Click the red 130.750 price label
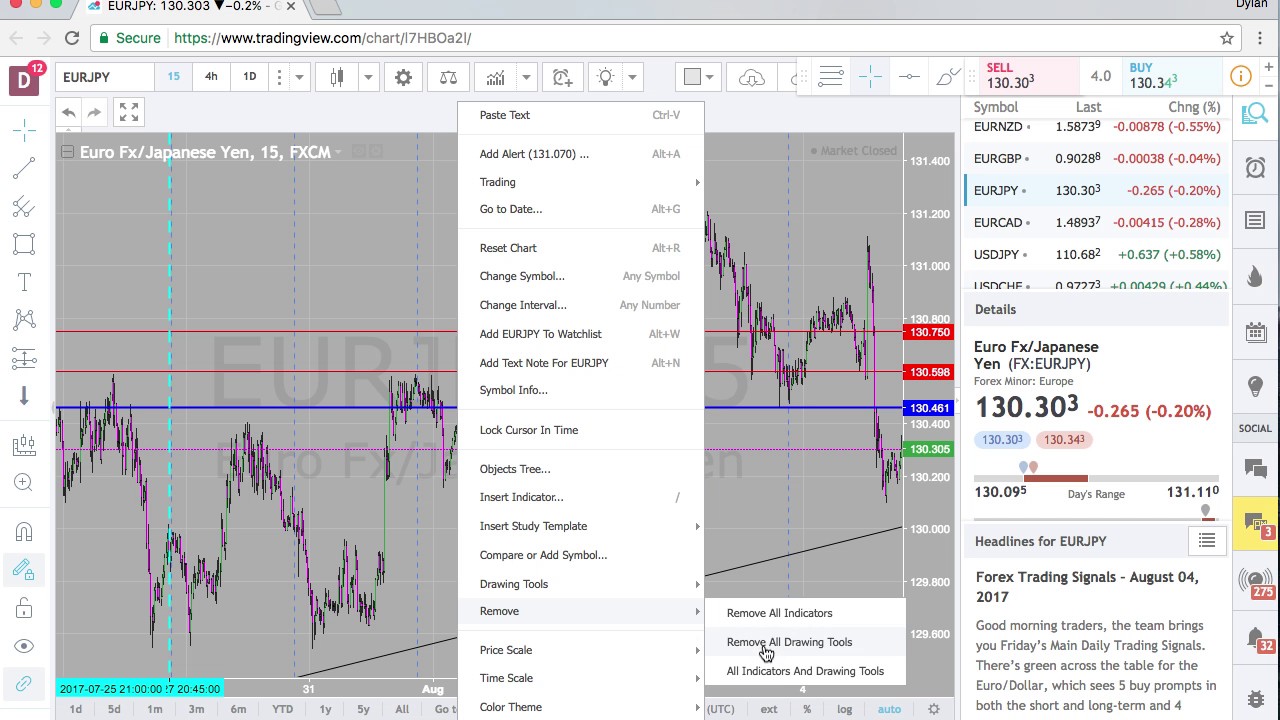 pos(928,332)
